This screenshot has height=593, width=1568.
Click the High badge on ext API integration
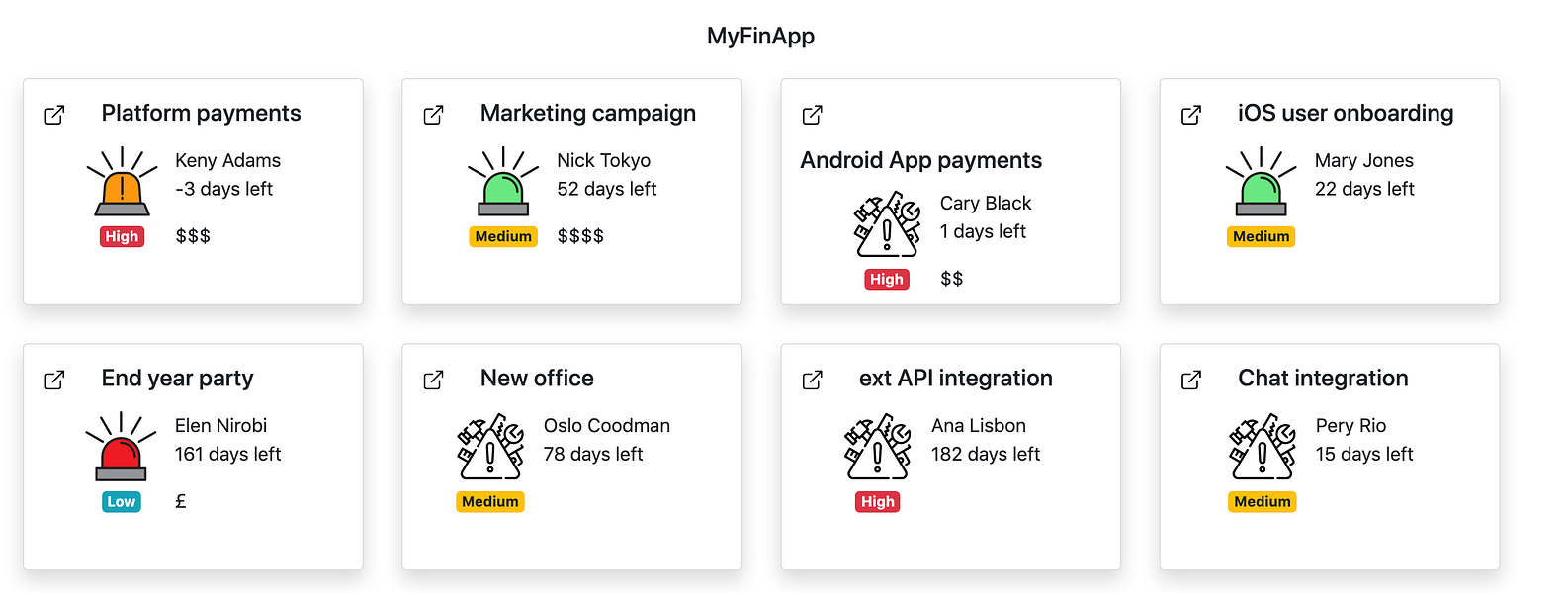pos(878,501)
